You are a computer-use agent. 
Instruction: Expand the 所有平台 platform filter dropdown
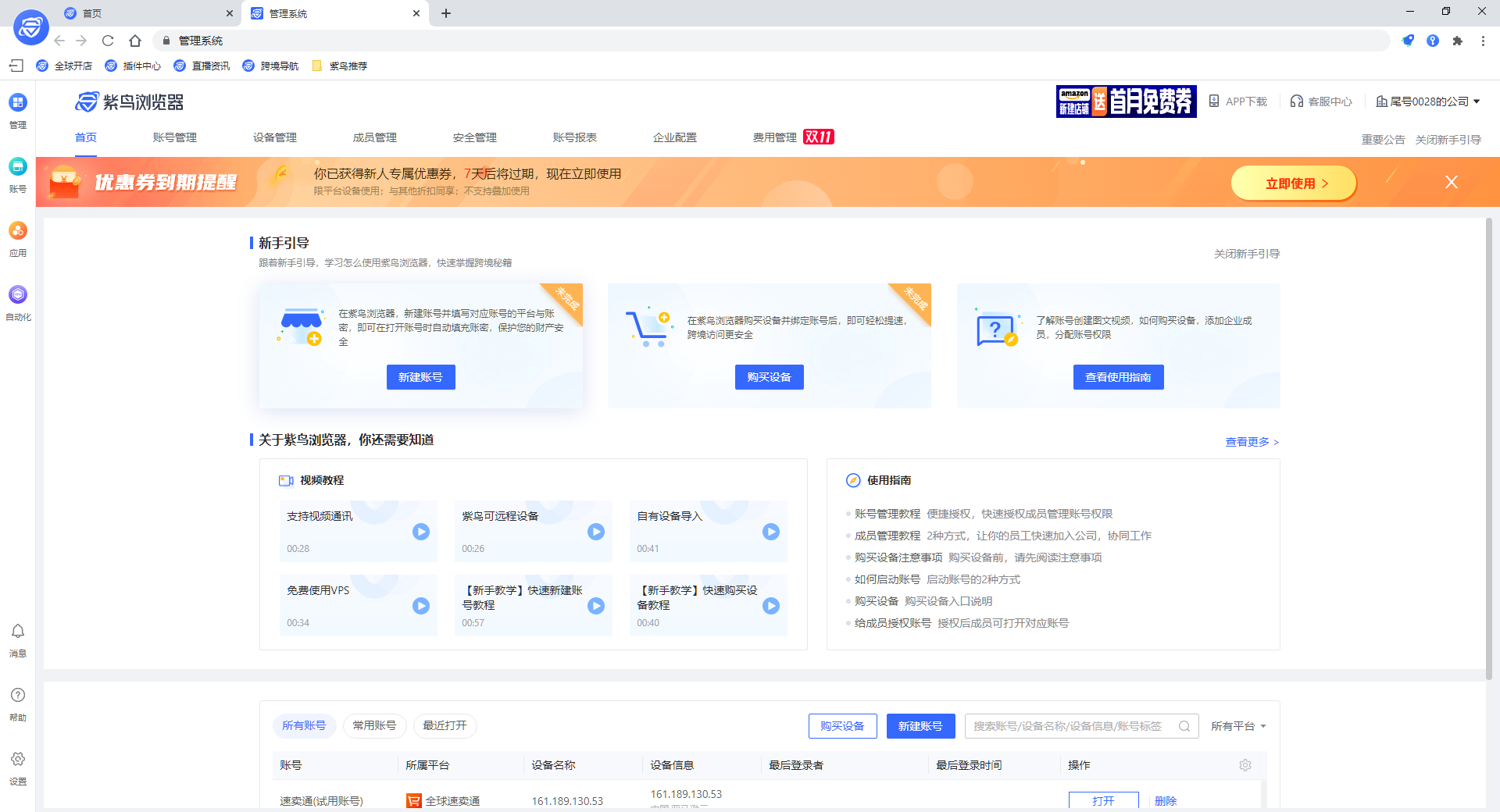1237,725
